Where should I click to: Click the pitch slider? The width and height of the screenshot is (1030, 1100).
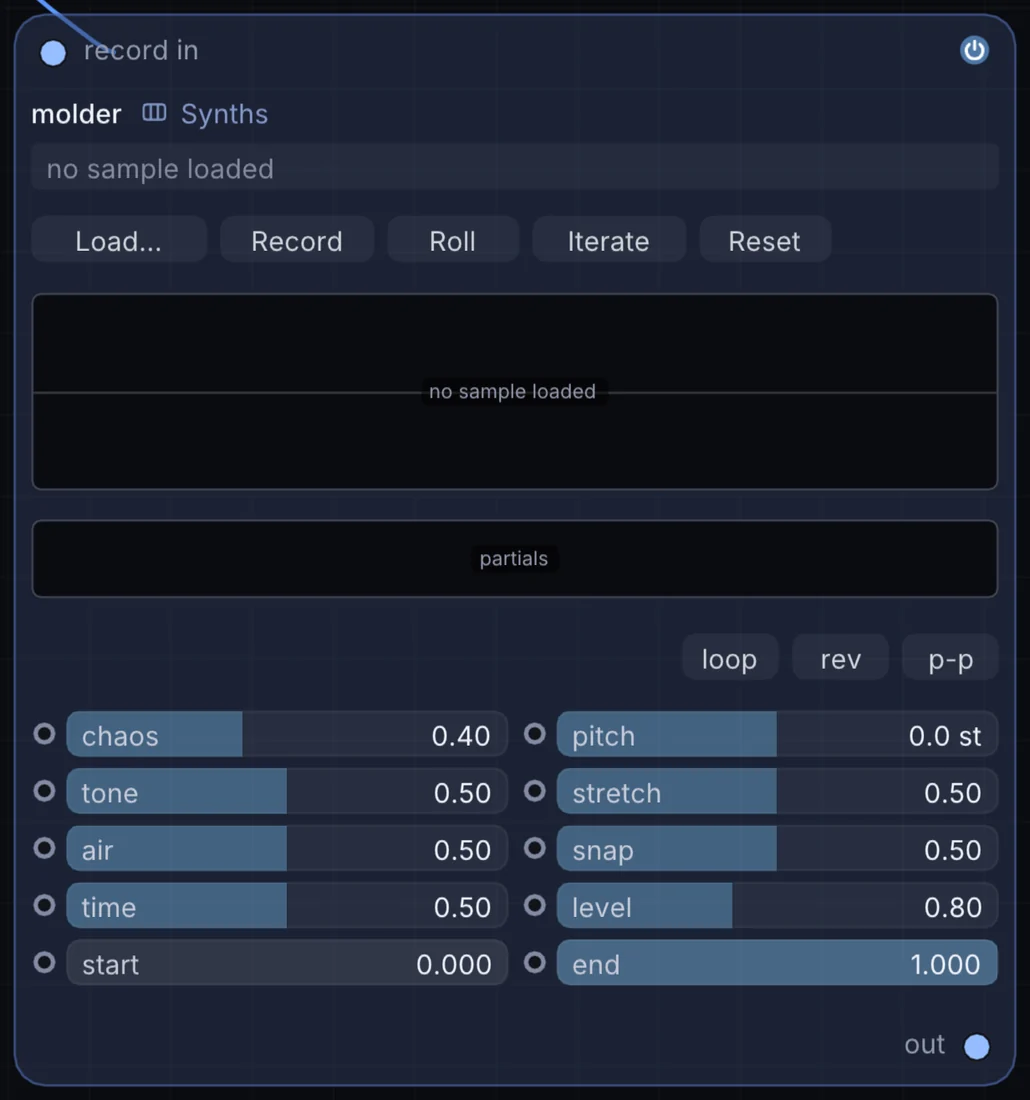pyautogui.click(x=777, y=735)
